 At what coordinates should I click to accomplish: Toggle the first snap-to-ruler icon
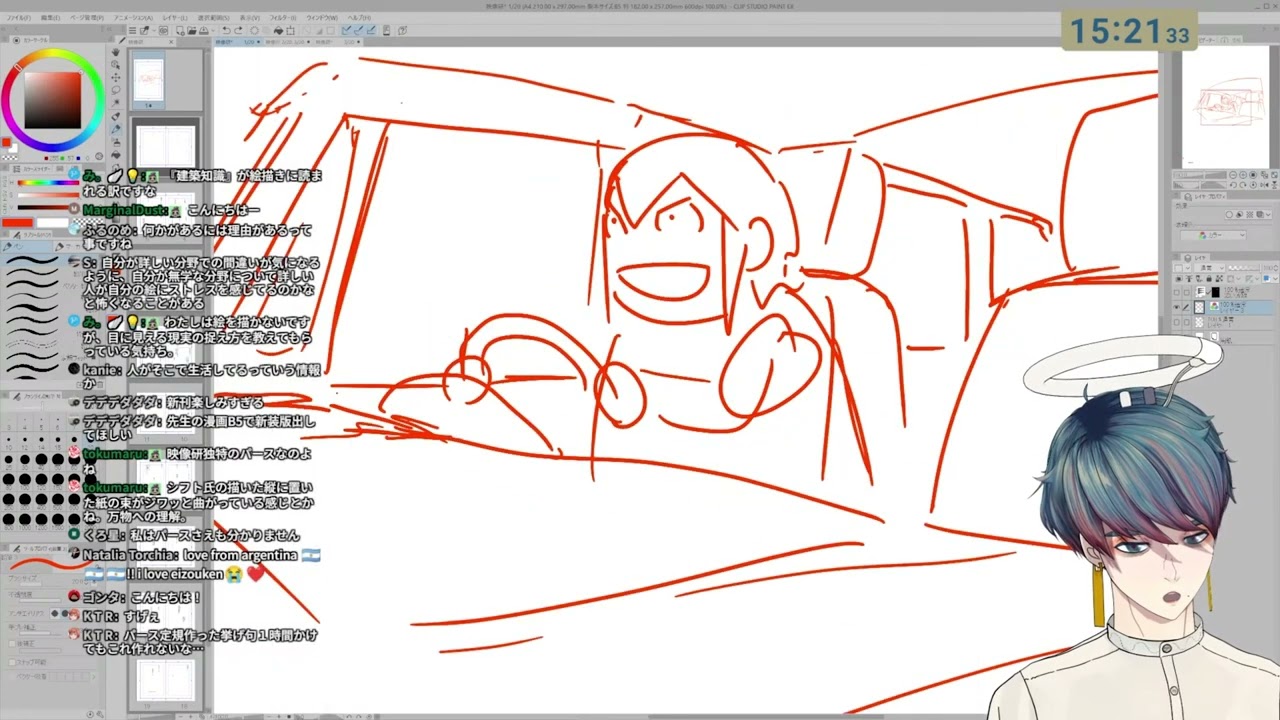[x=345, y=30]
